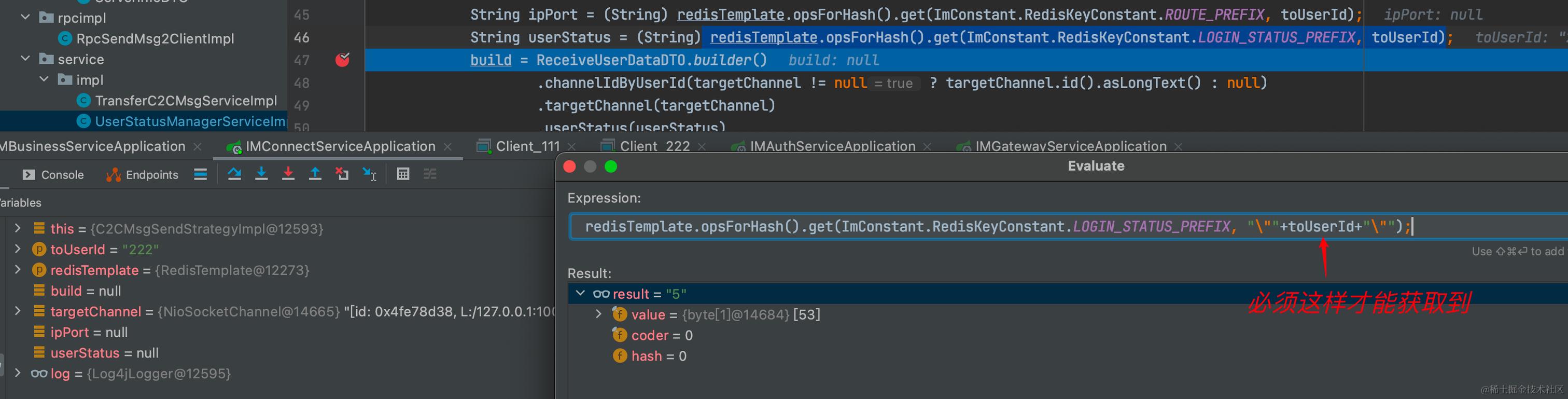Select RpcSendMsg2ClientImpl class in tree

pyautogui.click(x=155, y=38)
